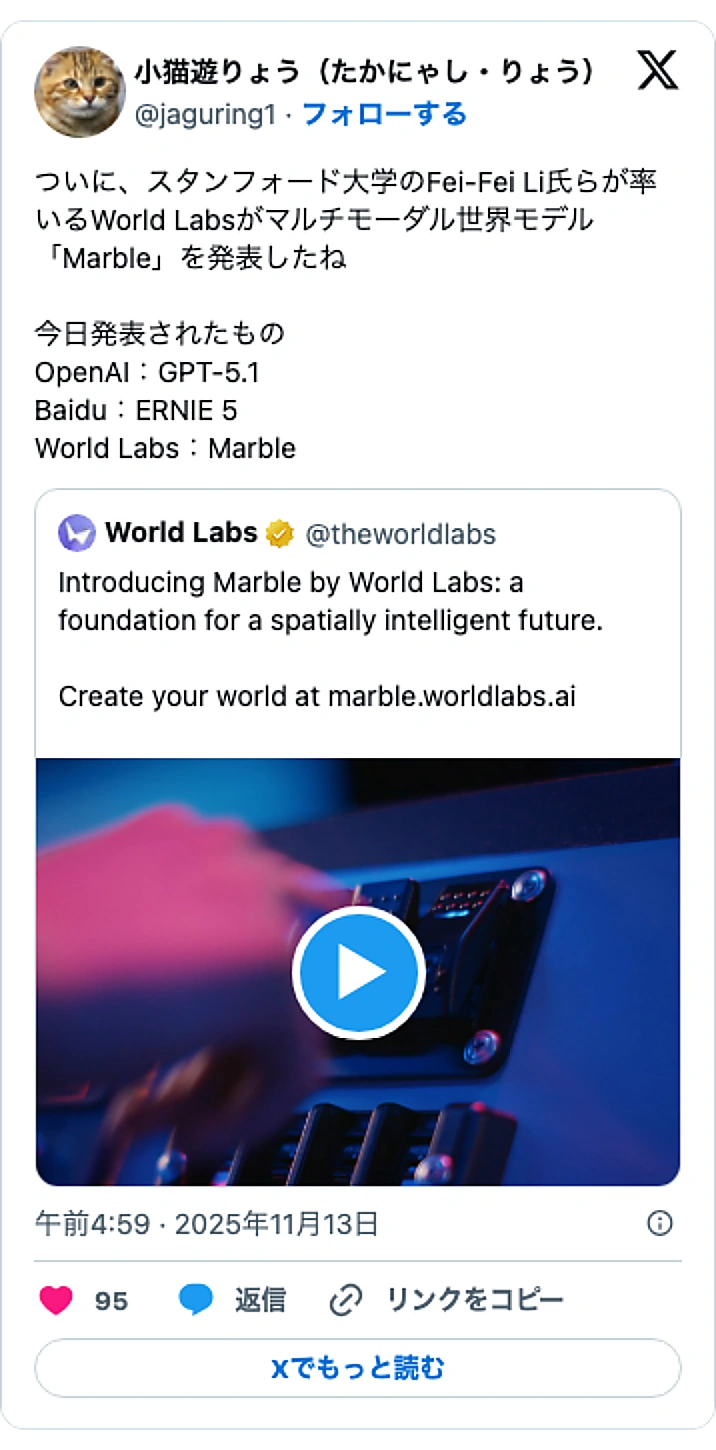Click the link-copy chain icon

[345, 1299]
